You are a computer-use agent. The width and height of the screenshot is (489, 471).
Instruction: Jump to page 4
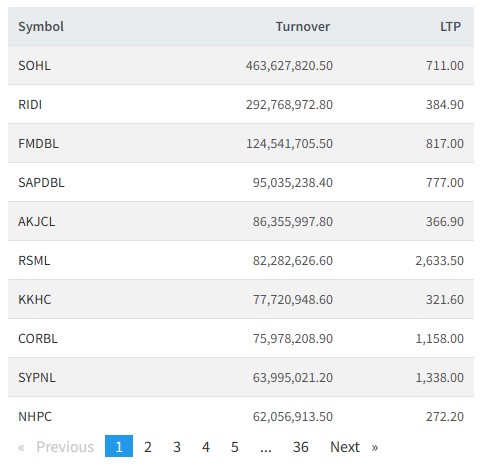pyautogui.click(x=206, y=447)
